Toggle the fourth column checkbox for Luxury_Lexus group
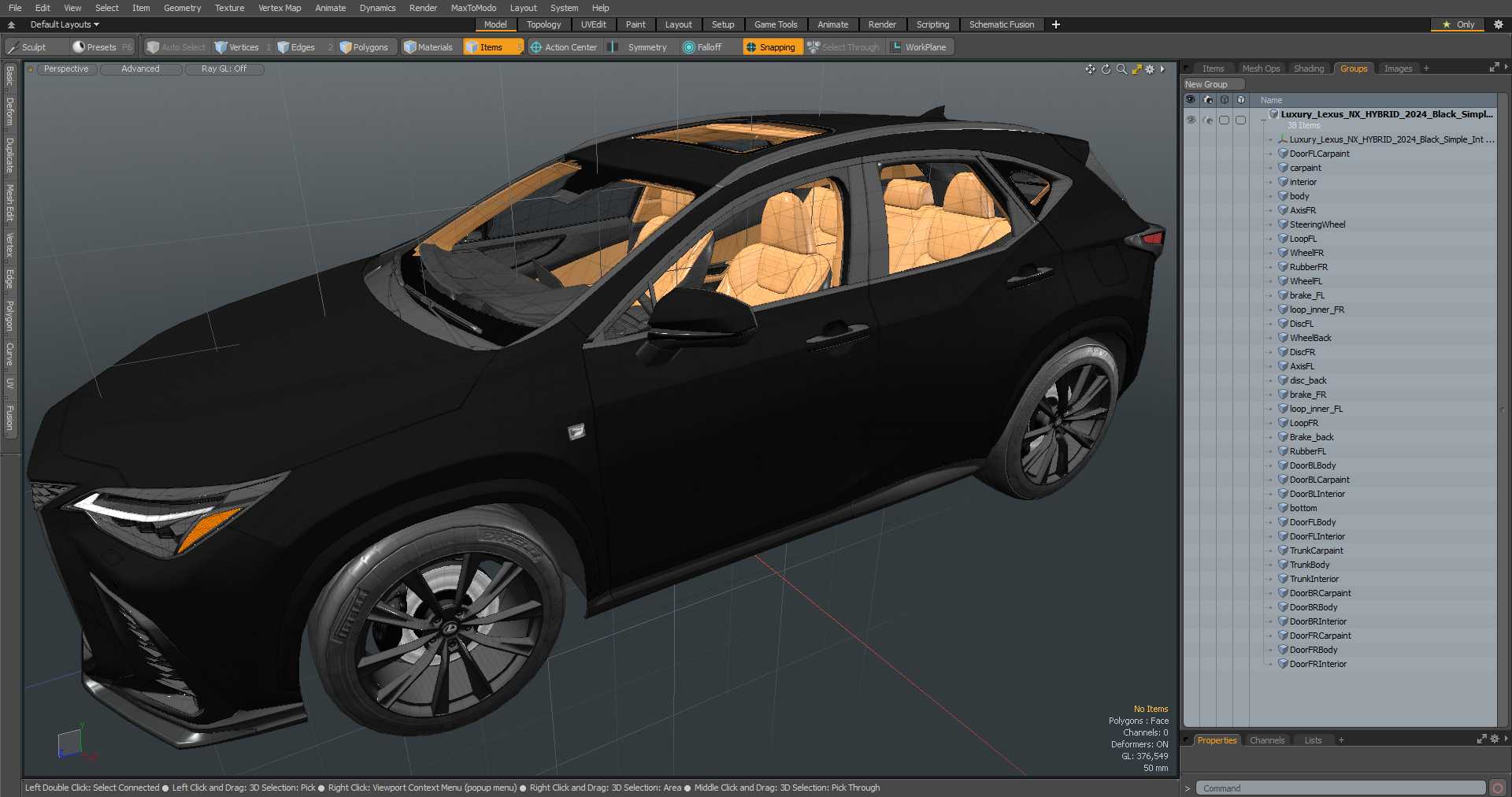The image size is (1512, 797). coord(1240,120)
